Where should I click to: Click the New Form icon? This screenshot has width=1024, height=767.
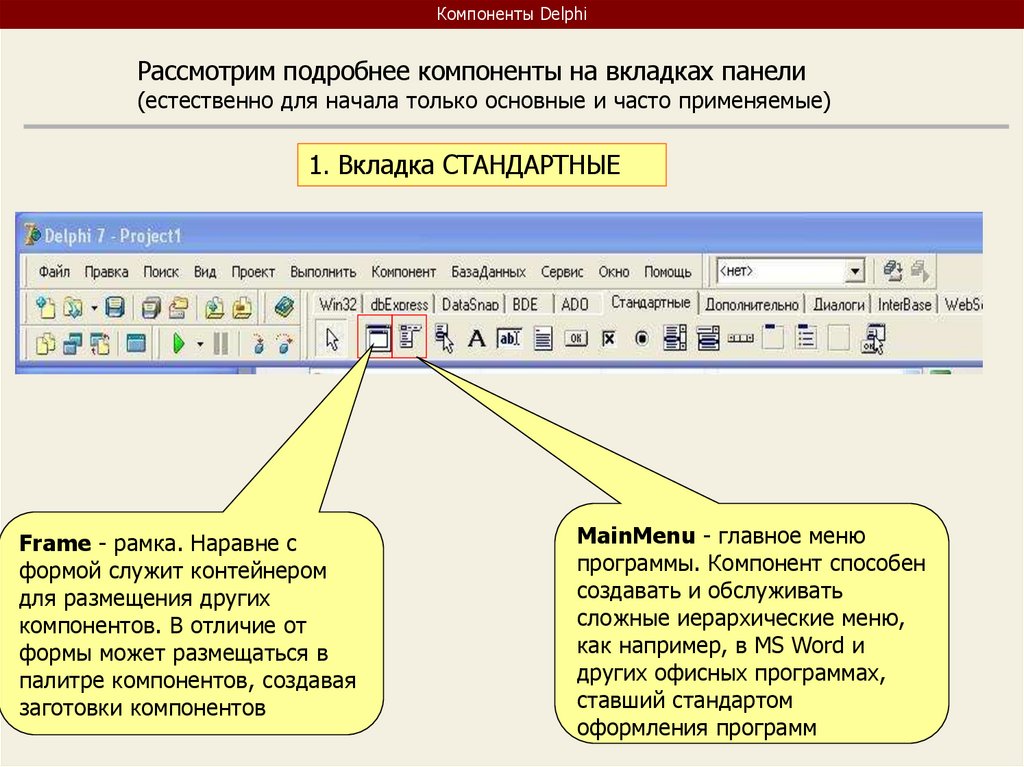pos(136,343)
